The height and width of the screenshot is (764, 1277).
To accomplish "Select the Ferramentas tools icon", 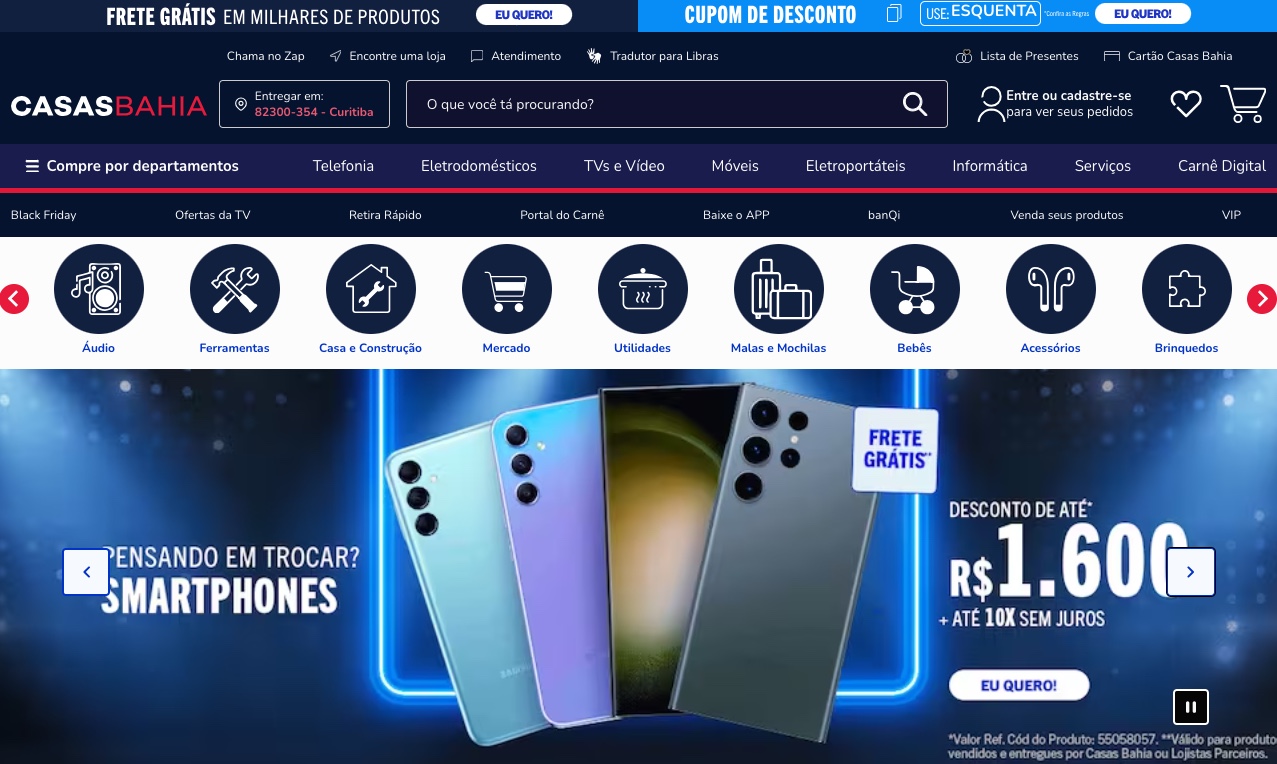I will point(235,289).
